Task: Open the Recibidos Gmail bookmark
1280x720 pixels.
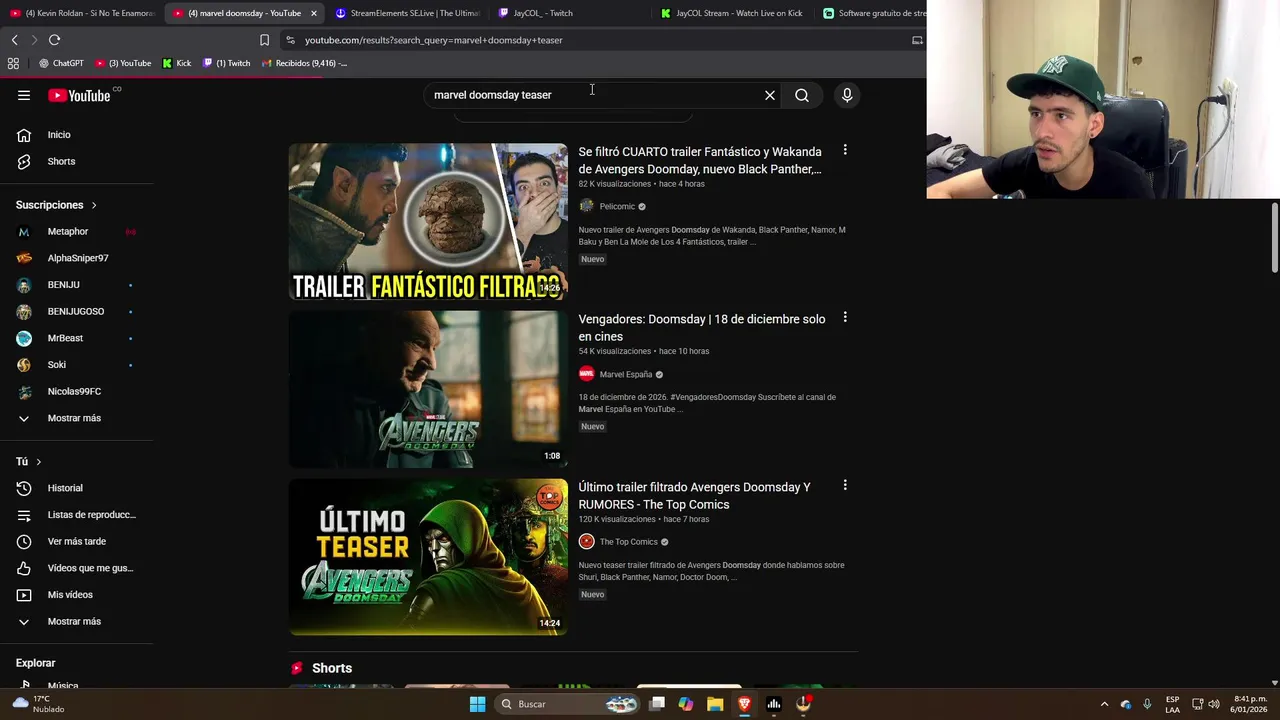Action: pos(304,63)
